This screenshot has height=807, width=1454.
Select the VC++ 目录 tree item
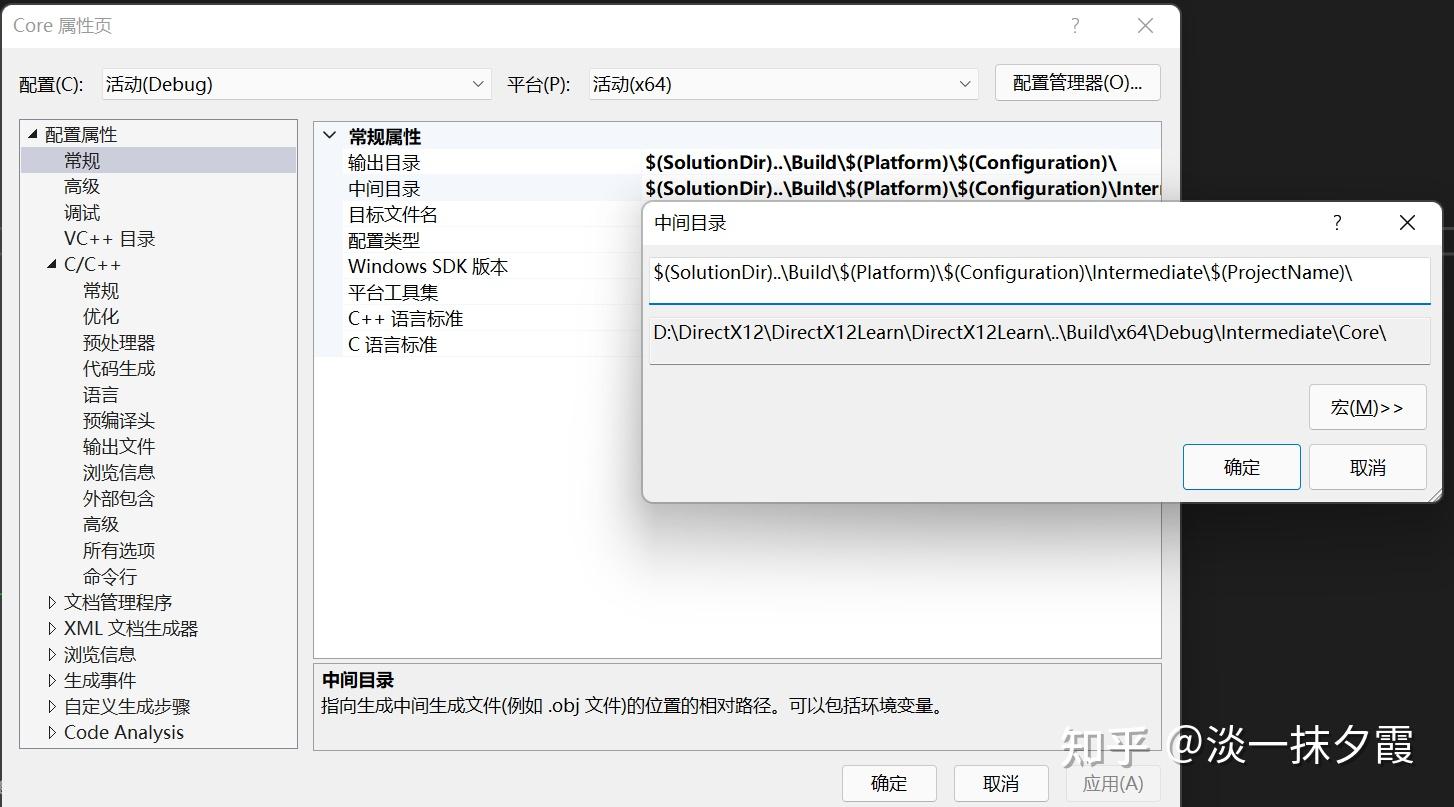point(110,238)
